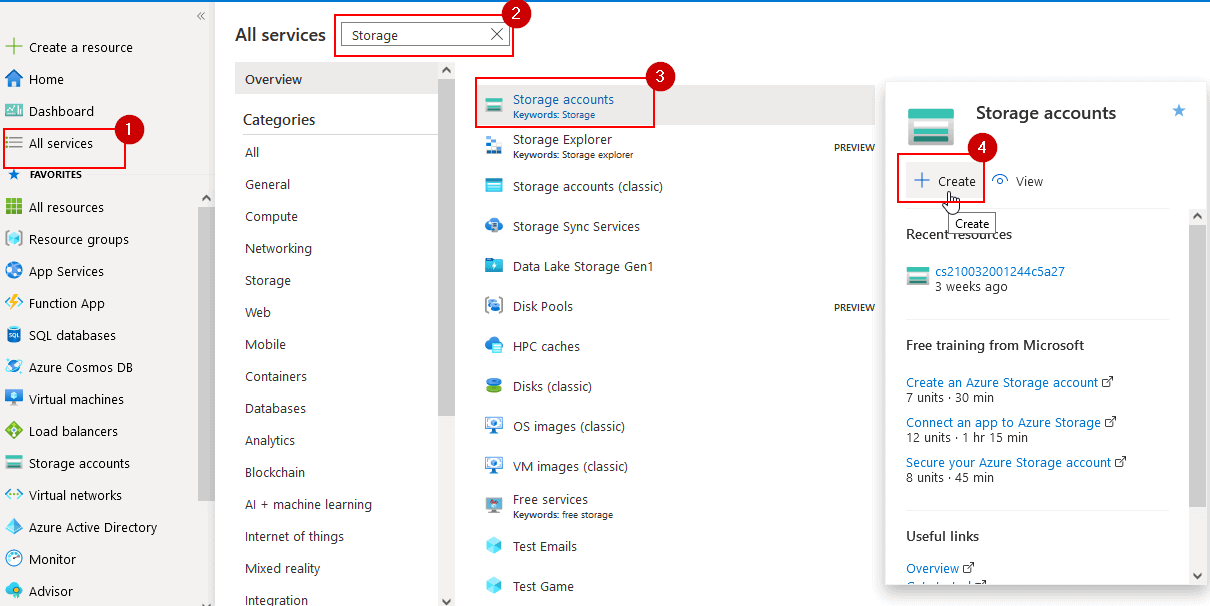Click the Create a resource plus icon

(x=14, y=47)
